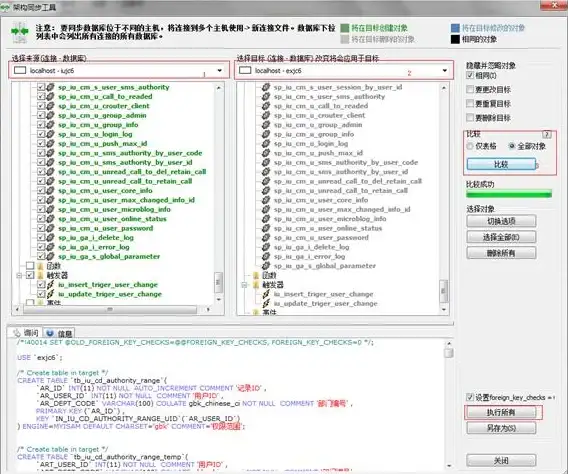The height and width of the screenshot is (474, 568).
Task: Click the 切换选项 button
Action: (x=501, y=221)
